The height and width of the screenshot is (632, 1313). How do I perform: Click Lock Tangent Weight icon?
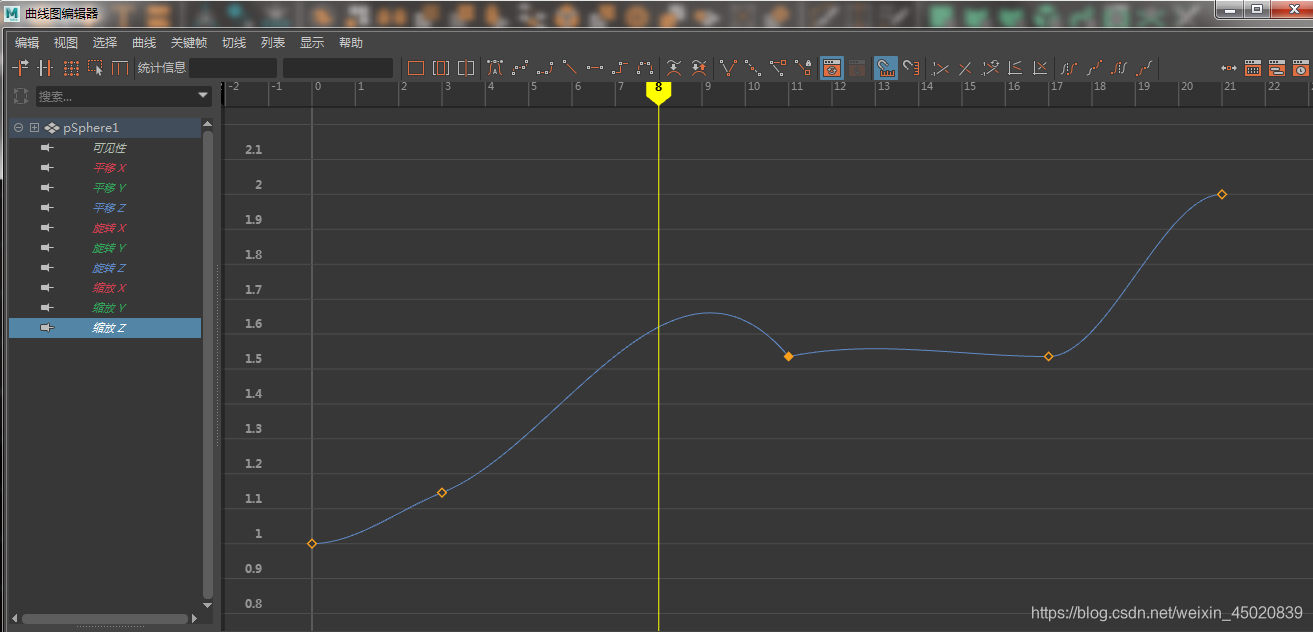(803, 68)
